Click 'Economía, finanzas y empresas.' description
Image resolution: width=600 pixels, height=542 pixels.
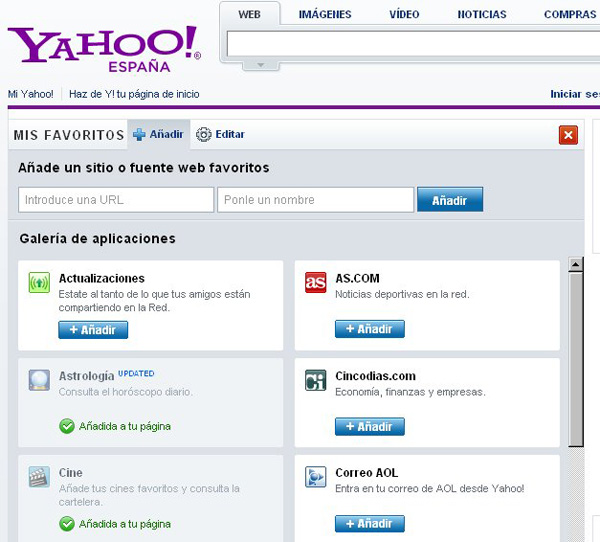tap(410, 392)
